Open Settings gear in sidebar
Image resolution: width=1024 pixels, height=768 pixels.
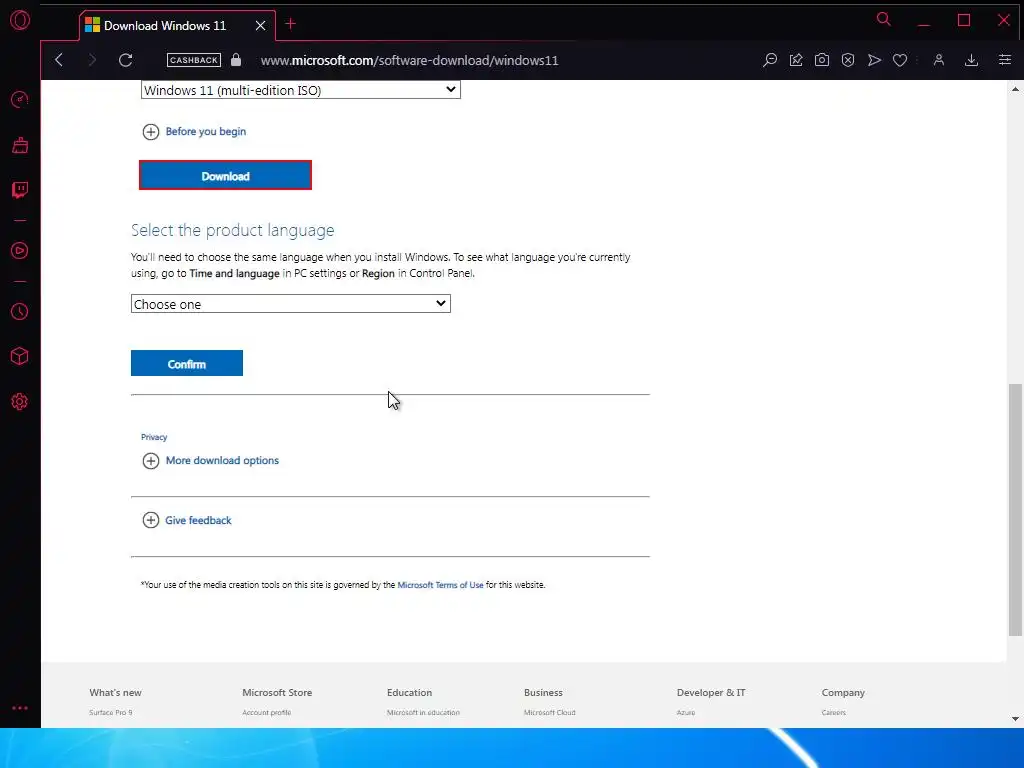tap(20, 402)
